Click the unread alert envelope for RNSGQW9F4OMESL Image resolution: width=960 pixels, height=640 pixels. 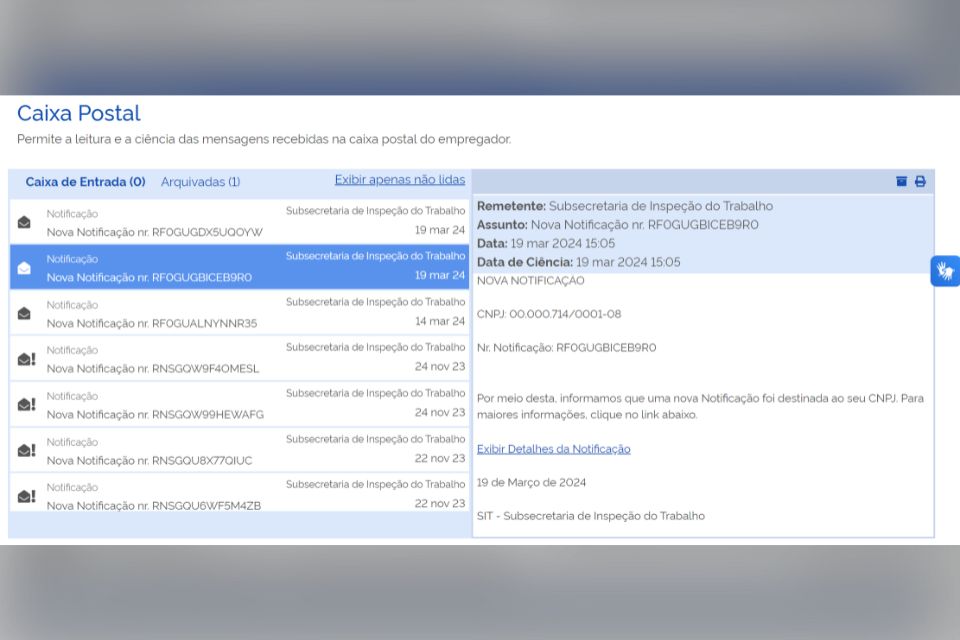tap(27, 359)
